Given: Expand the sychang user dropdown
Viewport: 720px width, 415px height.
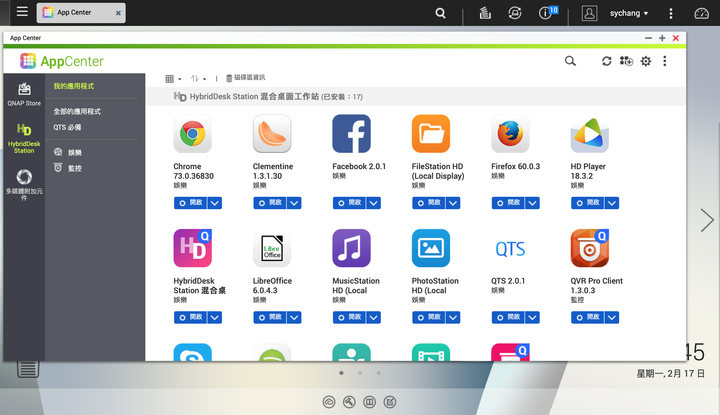Looking at the screenshot, I should [629, 13].
